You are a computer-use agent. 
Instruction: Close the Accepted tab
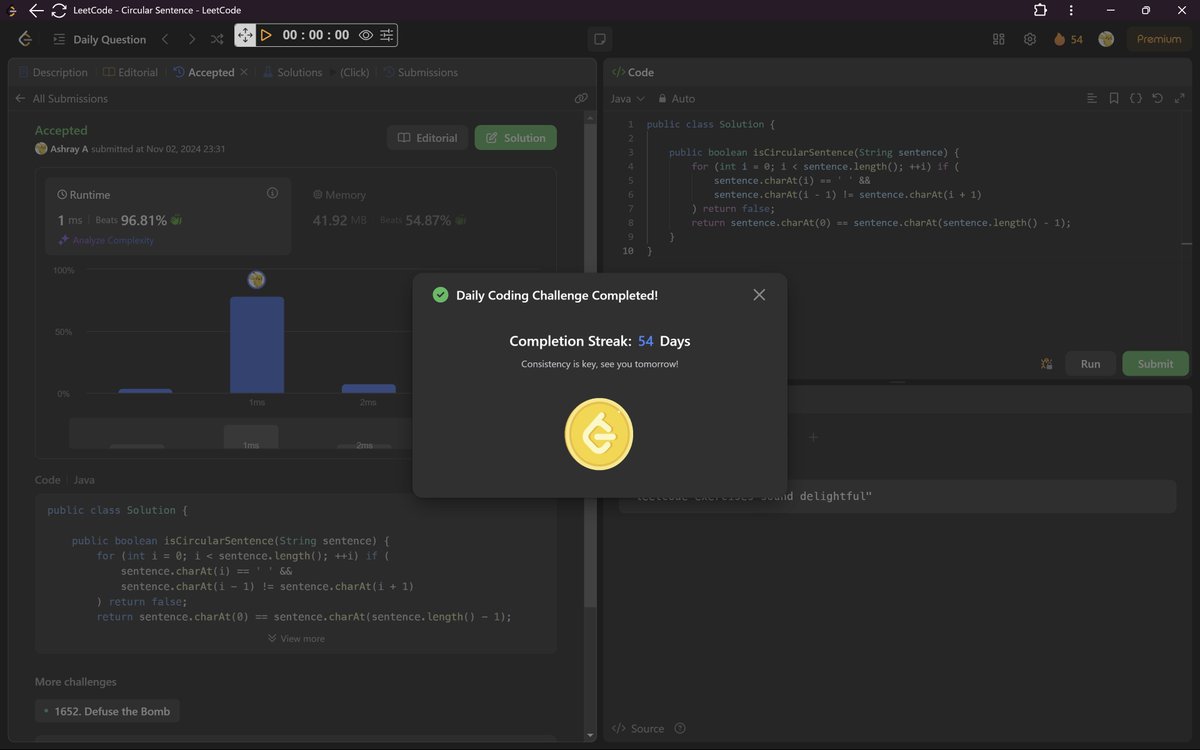pyautogui.click(x=244, y=72)
